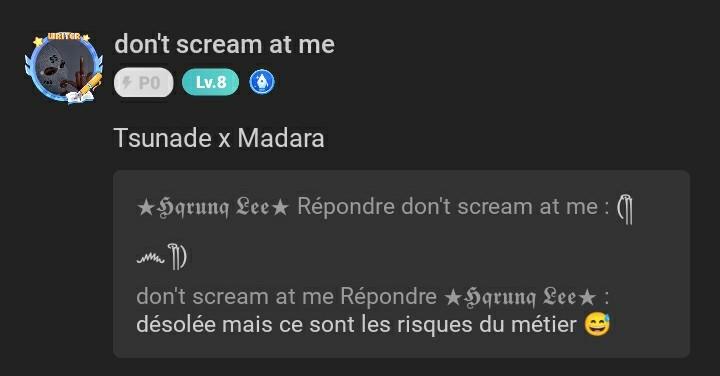
Task: Tap the WRITER banner on avatar frame
Action: 64,36
